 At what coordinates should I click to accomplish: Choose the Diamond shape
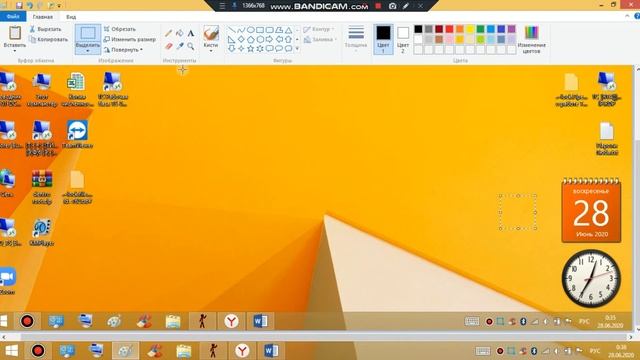(241, 40)
